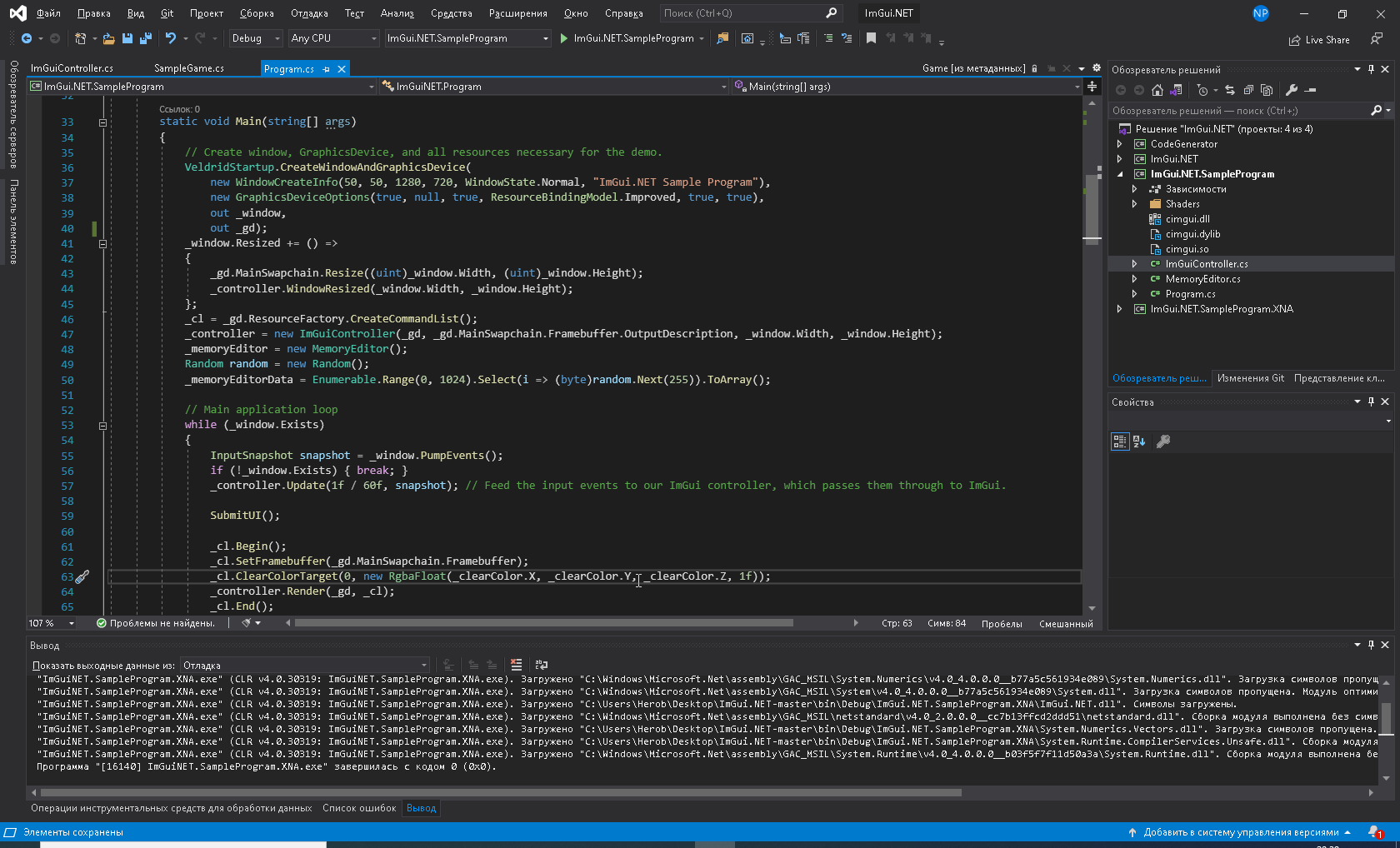Toggle auto-hide pin on Properties panel
This screenshot has height=848, width=1400.
(x=1371, y=402)
